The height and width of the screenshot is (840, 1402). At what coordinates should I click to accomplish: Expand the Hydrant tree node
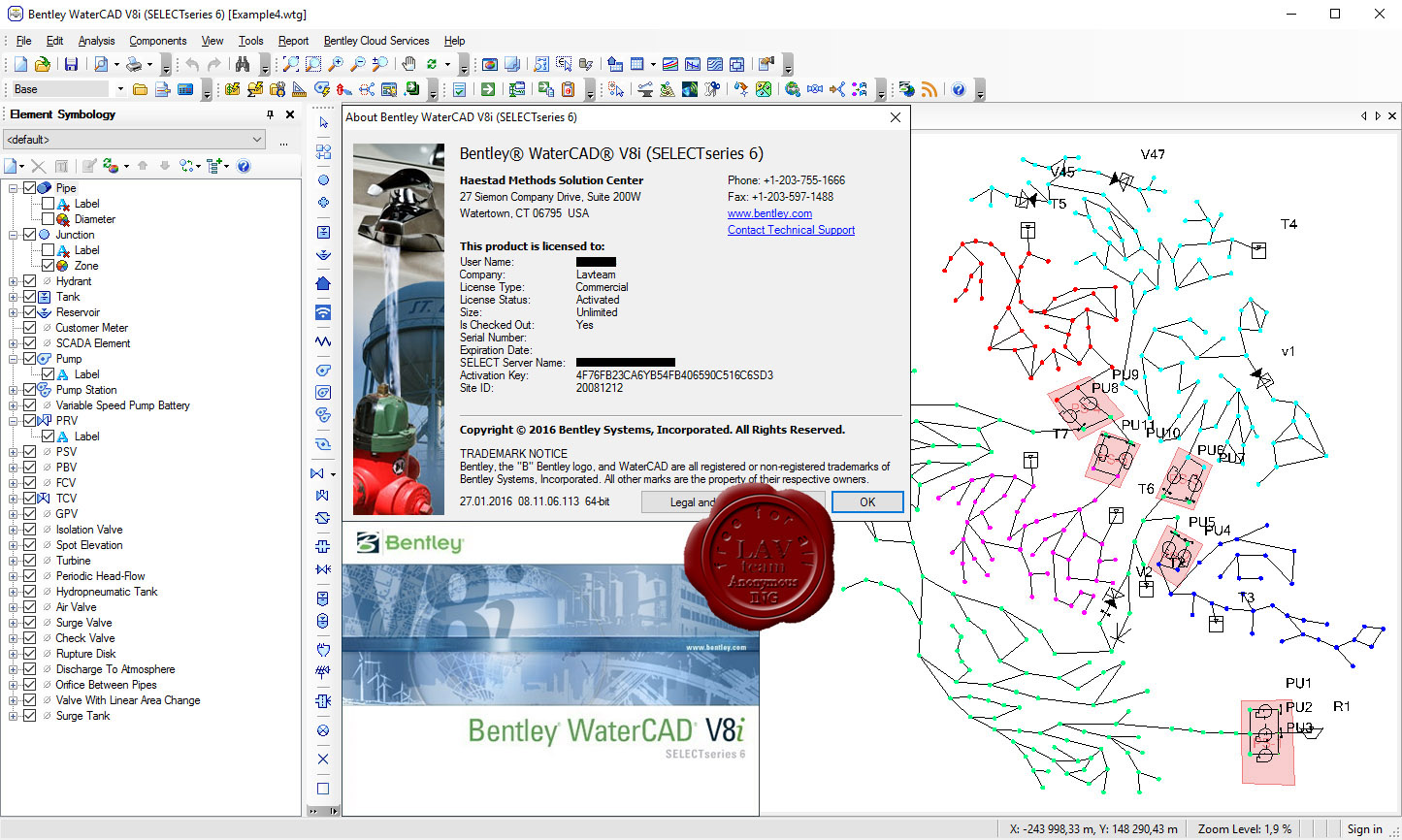point(14,281)
